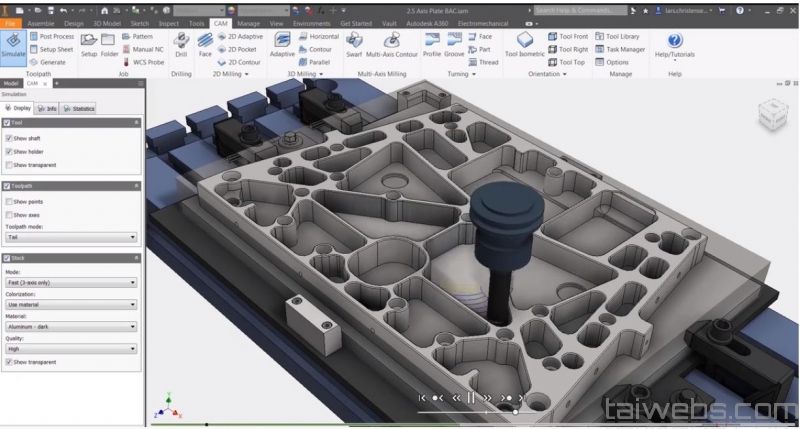Image resolution: width=800 pixels, height=429 pixels.
Task: Open the Quality dropdown set to High
Action: (70, 349)
